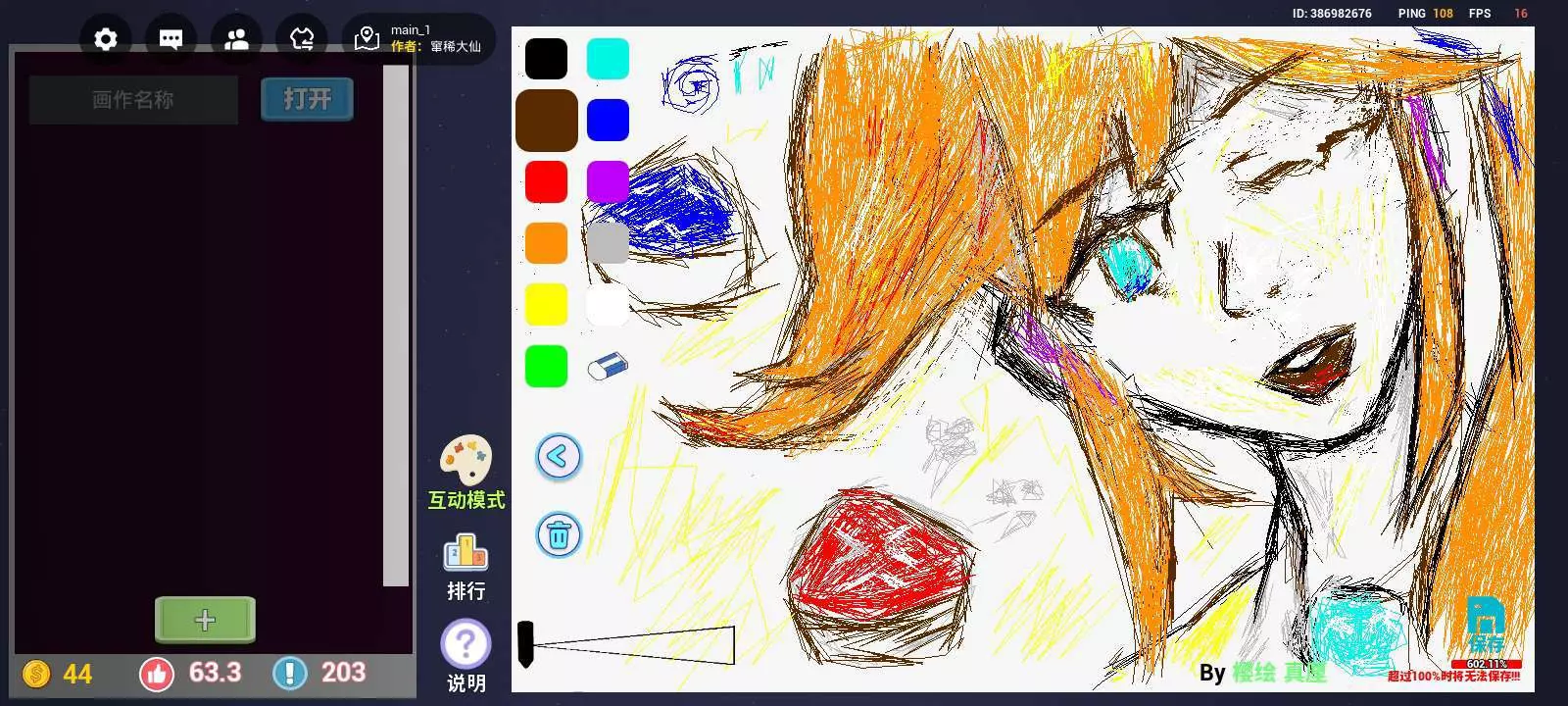The width and height of the screenshot is (1568, 706).
Task: Open the outfit changing icon
Action: coord(302,39)
